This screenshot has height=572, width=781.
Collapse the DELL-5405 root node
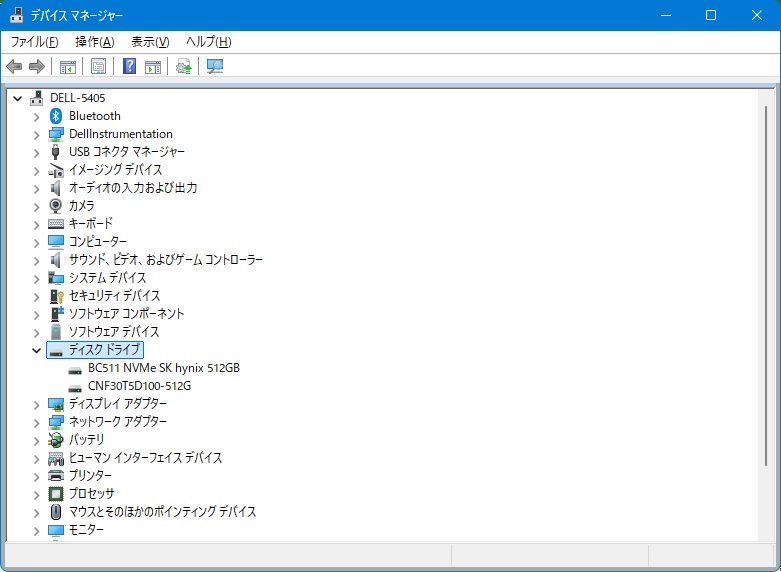(17, 99)
